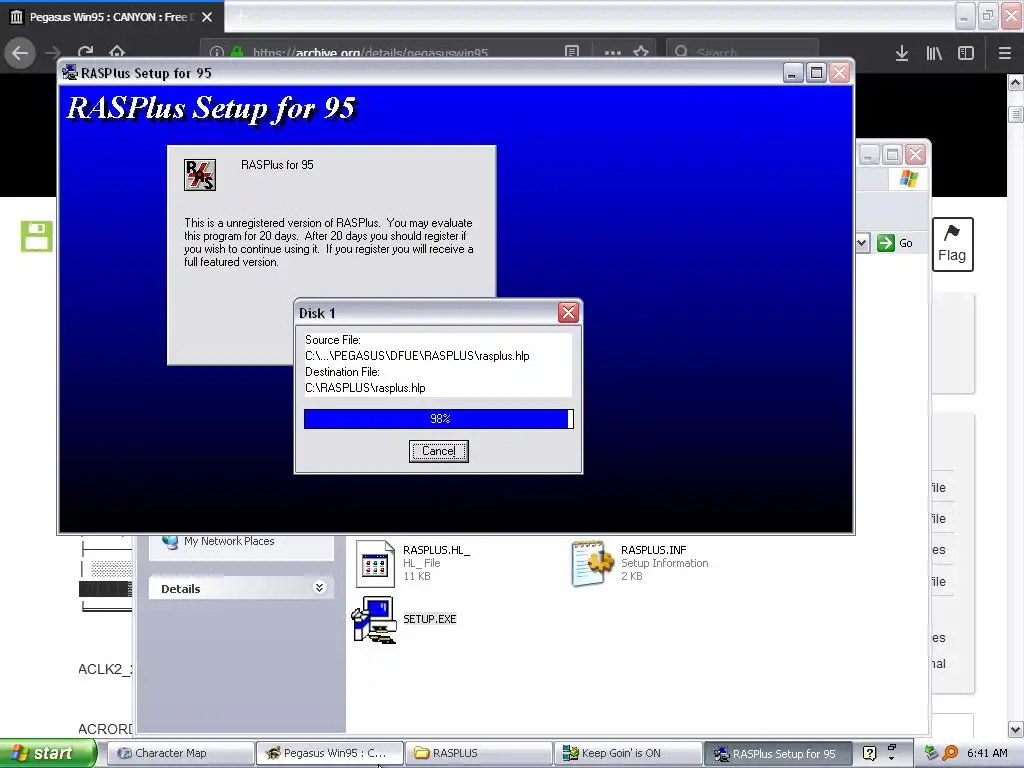Viewport: 1024px width, 768px height.
Task: Open the browser hamburger menu
Action: [1004, 53]
